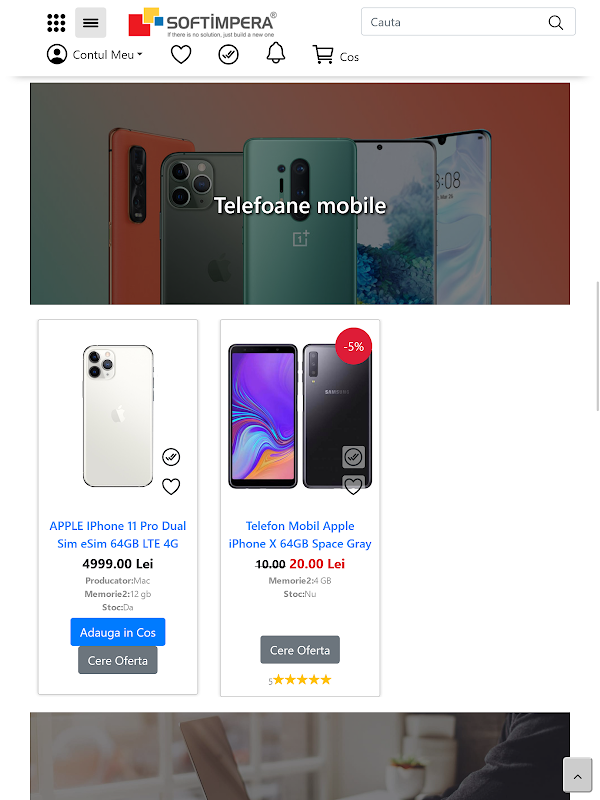
Task: Open the Cos shopping cart
Action: (336, 55)
